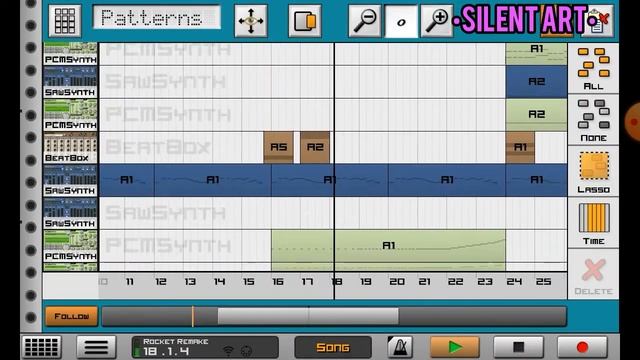Click the Record button
Image resolution: width=640 pixels, height=360 pixels.
[x=582, y=347]
